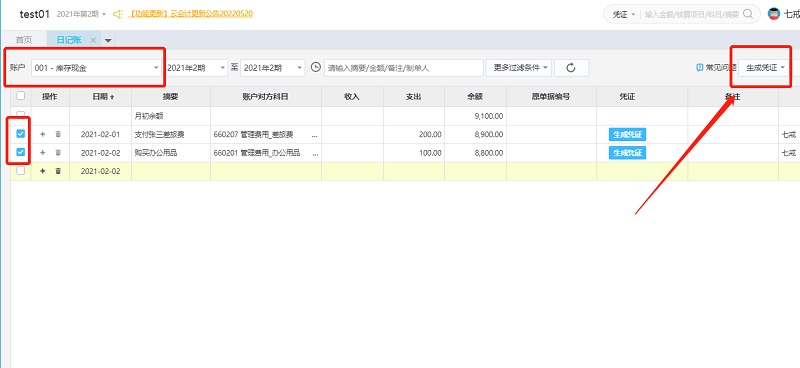Click the 9,100.00 balance cell
The image size is (800, 368).
tap(475, 116)
